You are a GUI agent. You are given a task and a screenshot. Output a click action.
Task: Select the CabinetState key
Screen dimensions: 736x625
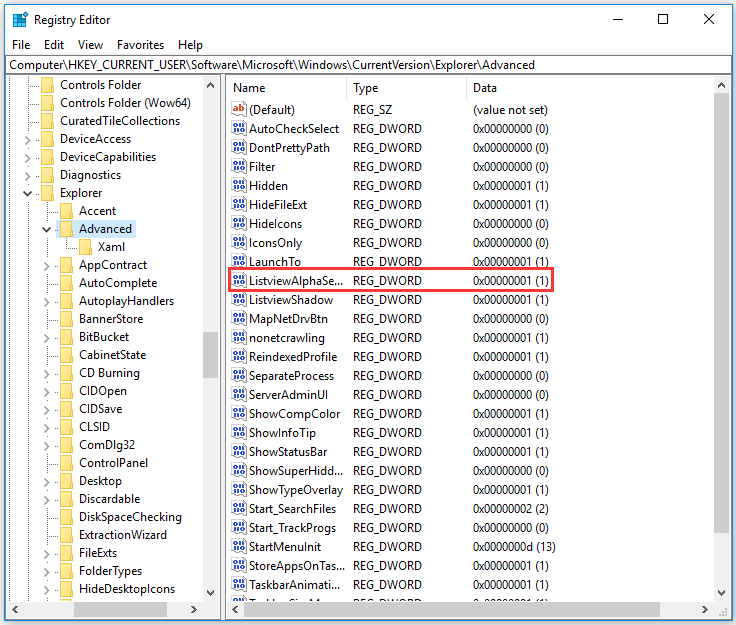point(113,355)
